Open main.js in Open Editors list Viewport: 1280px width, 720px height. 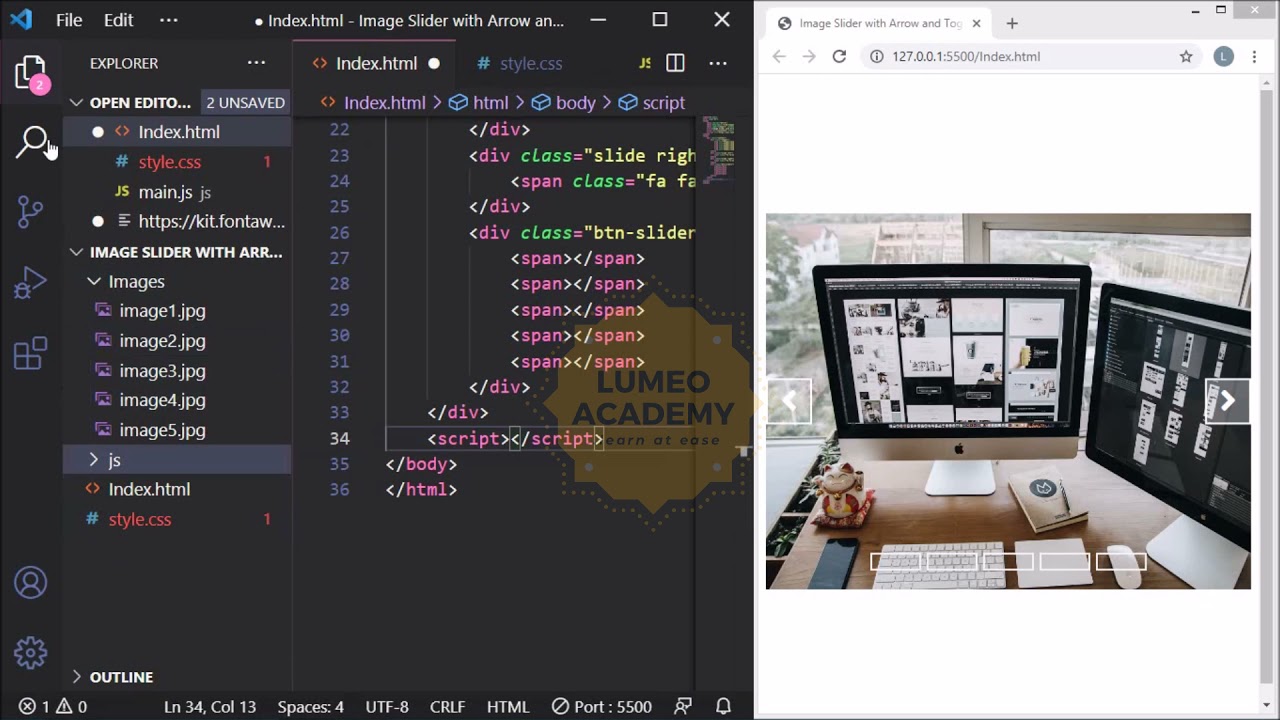coord(165,192)
